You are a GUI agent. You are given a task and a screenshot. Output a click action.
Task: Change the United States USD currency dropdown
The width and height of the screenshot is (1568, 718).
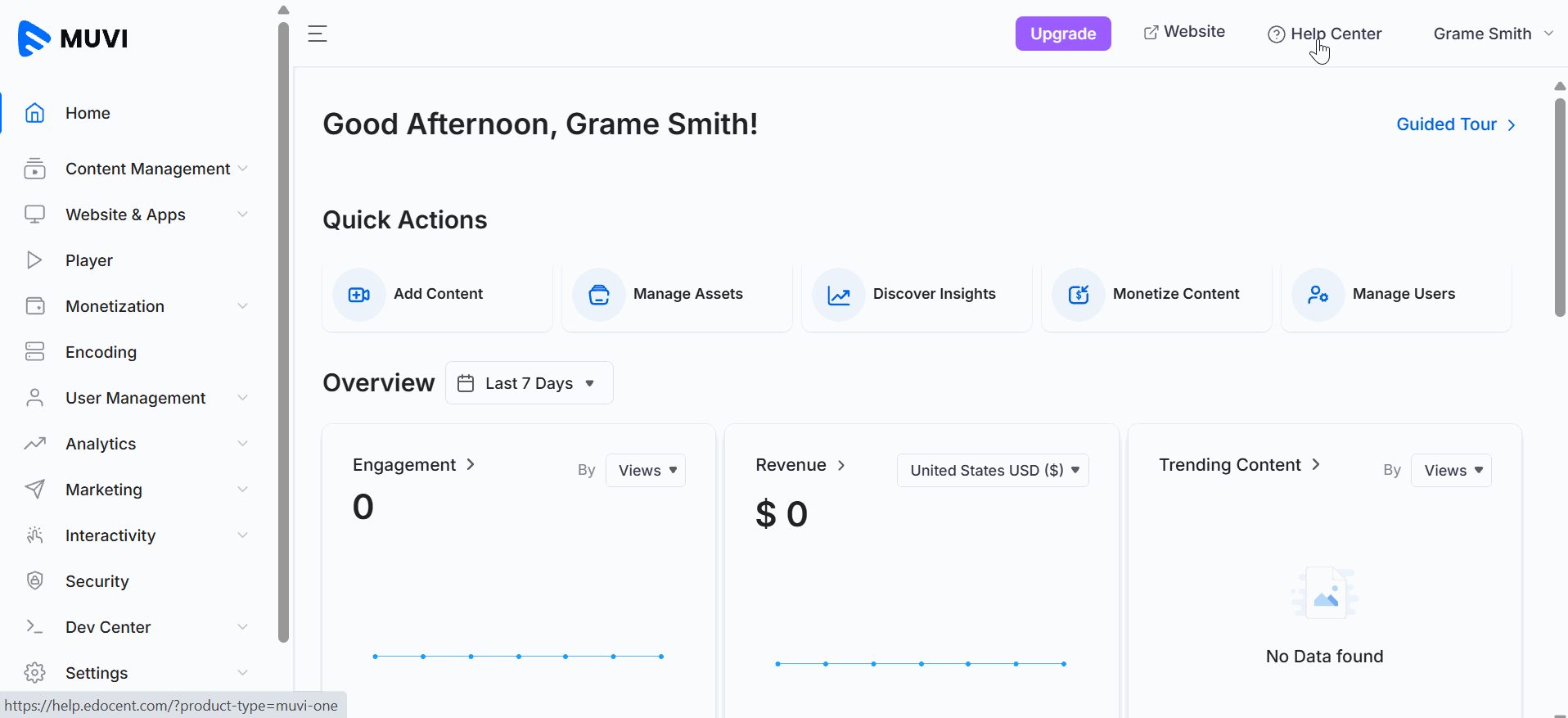pyautogui.click(x=993, y=471)
